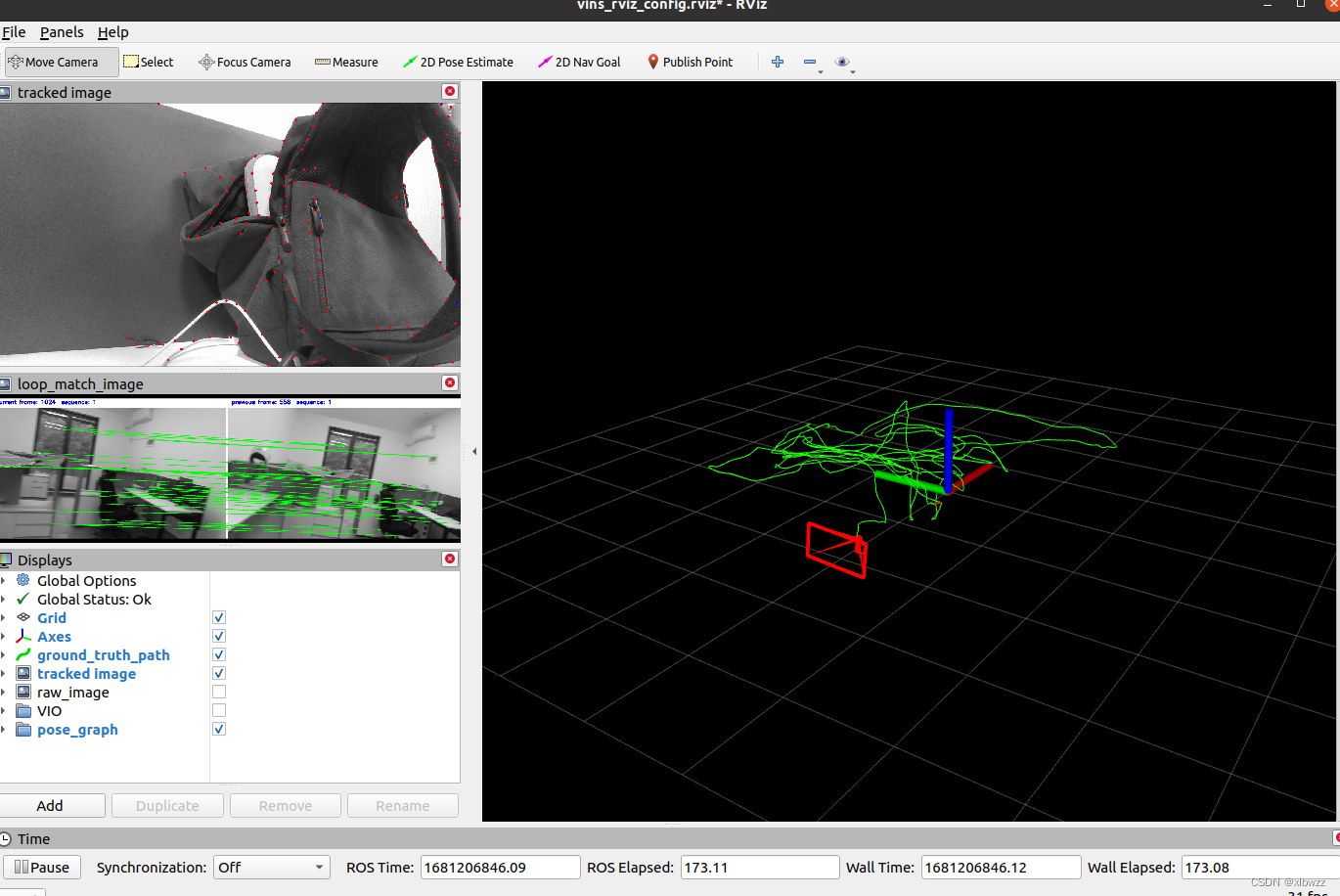
Task: Open the Synchronization dropdown
Action: 271,867
